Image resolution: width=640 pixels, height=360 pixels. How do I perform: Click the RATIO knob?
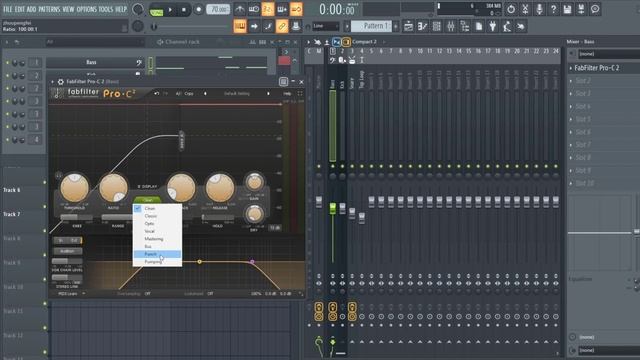tap(113, 188)
